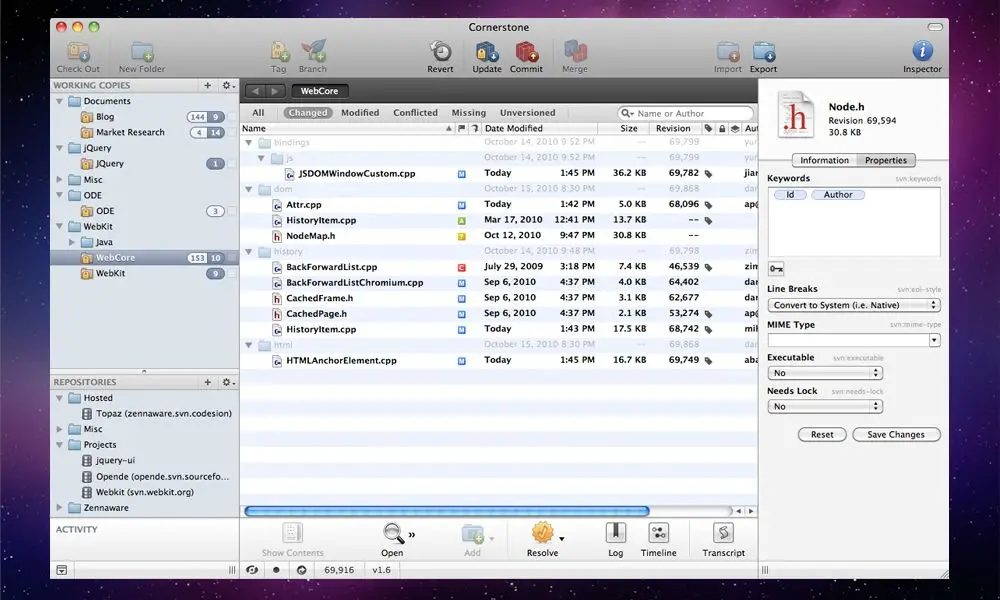This screenshot has width=1000, height=600.
Task: Select the Modified filter
Action: [360, 113]
